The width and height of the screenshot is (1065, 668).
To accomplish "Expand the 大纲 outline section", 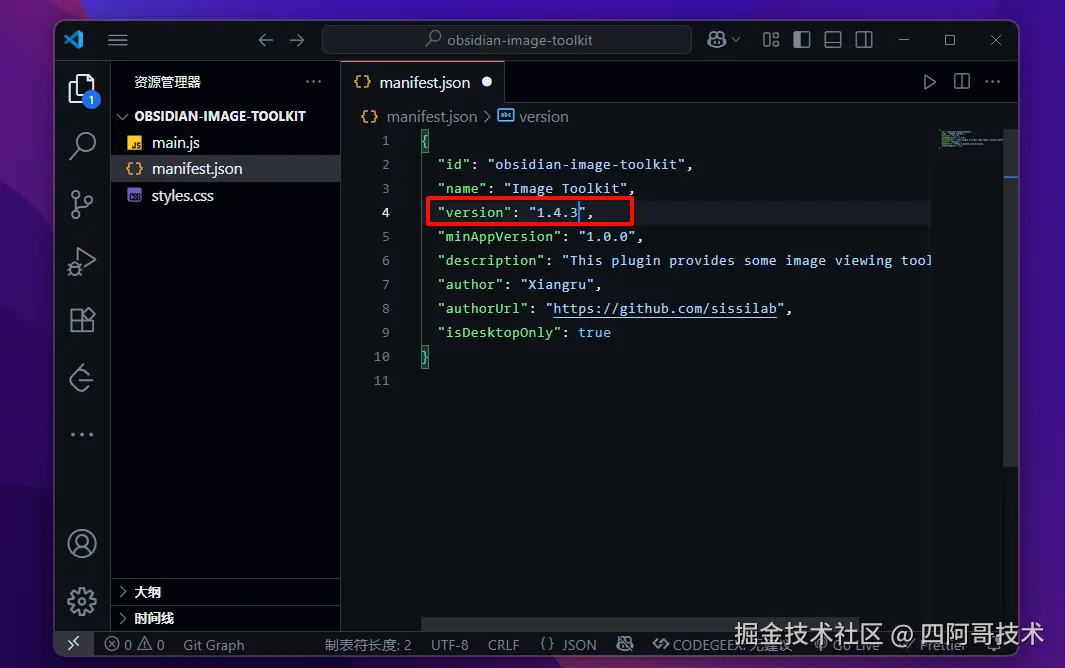I will 225,592.
